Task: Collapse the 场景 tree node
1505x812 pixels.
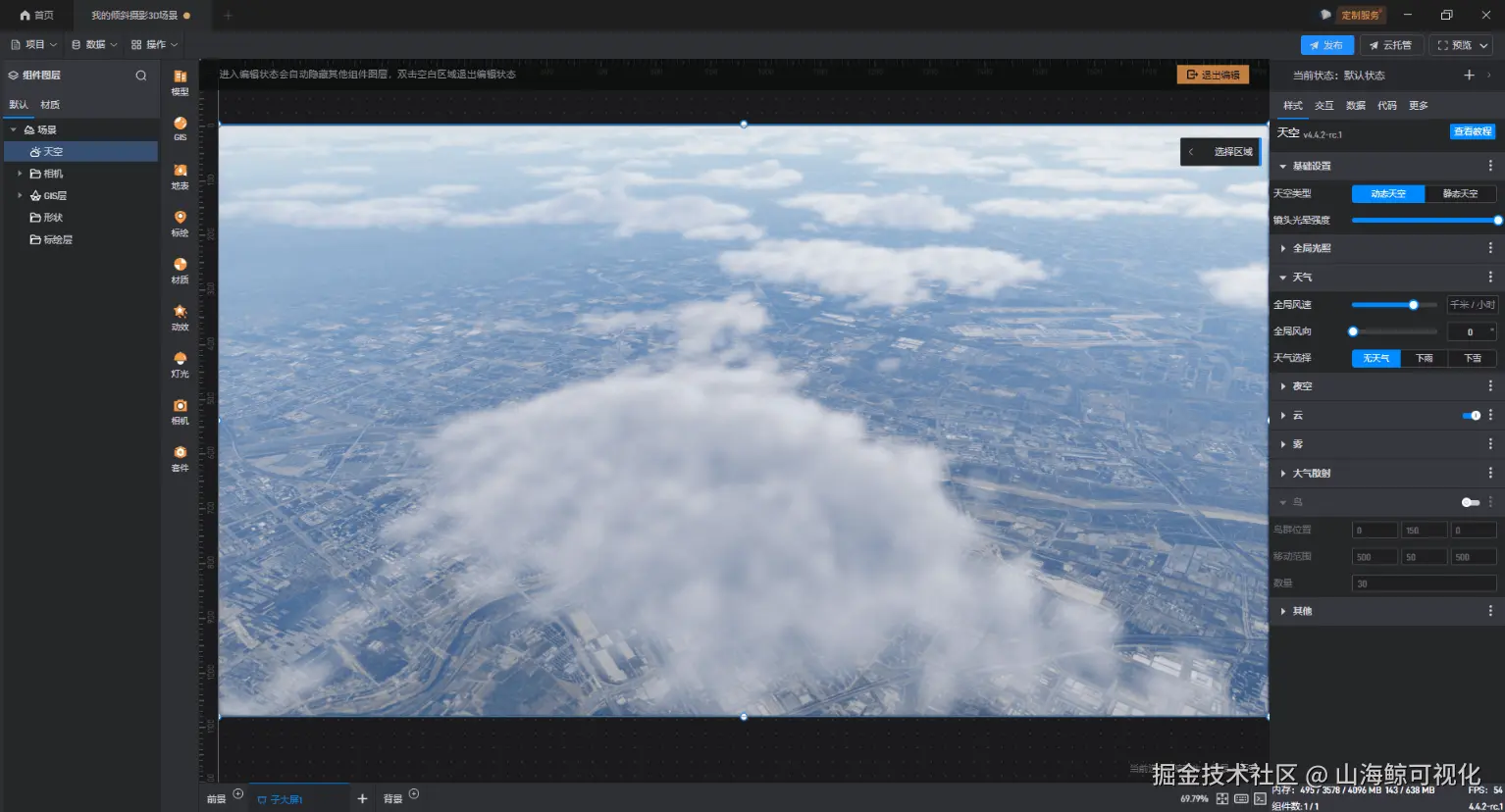Action: click(x=13, y=129)
